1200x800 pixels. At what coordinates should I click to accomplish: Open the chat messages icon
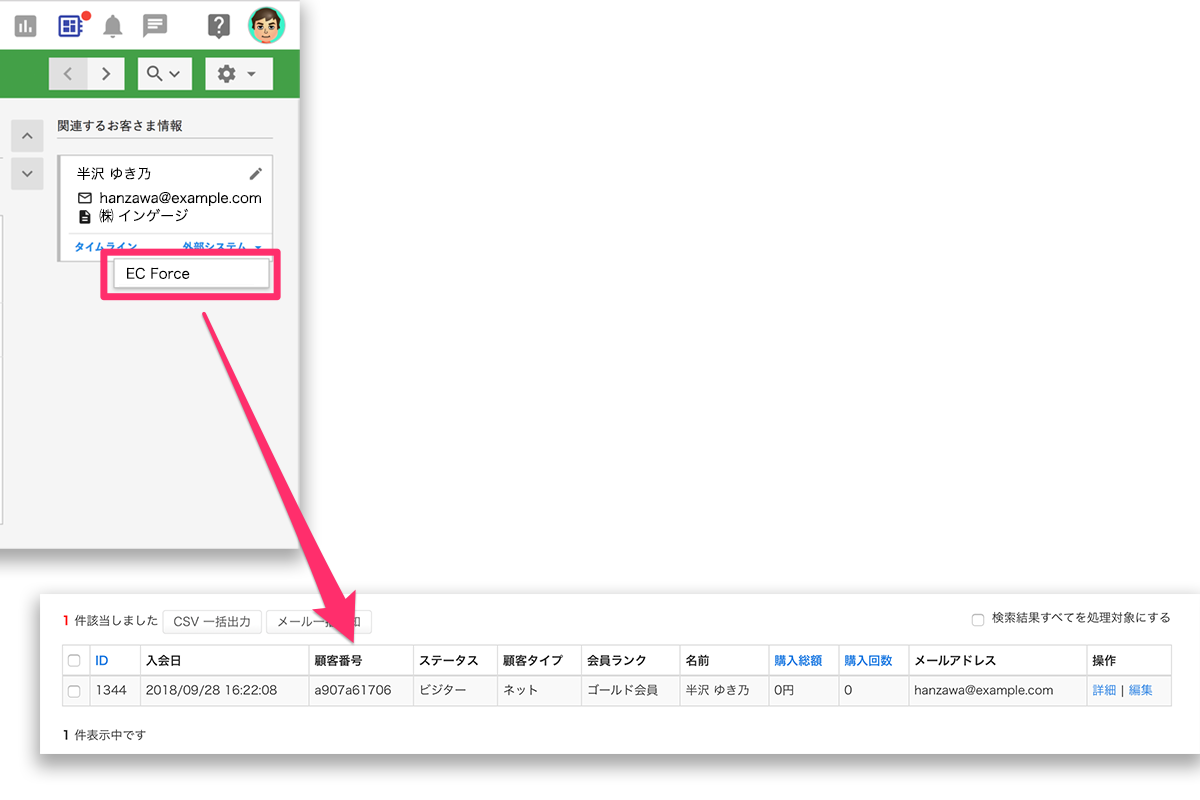[x=155, y=26]
